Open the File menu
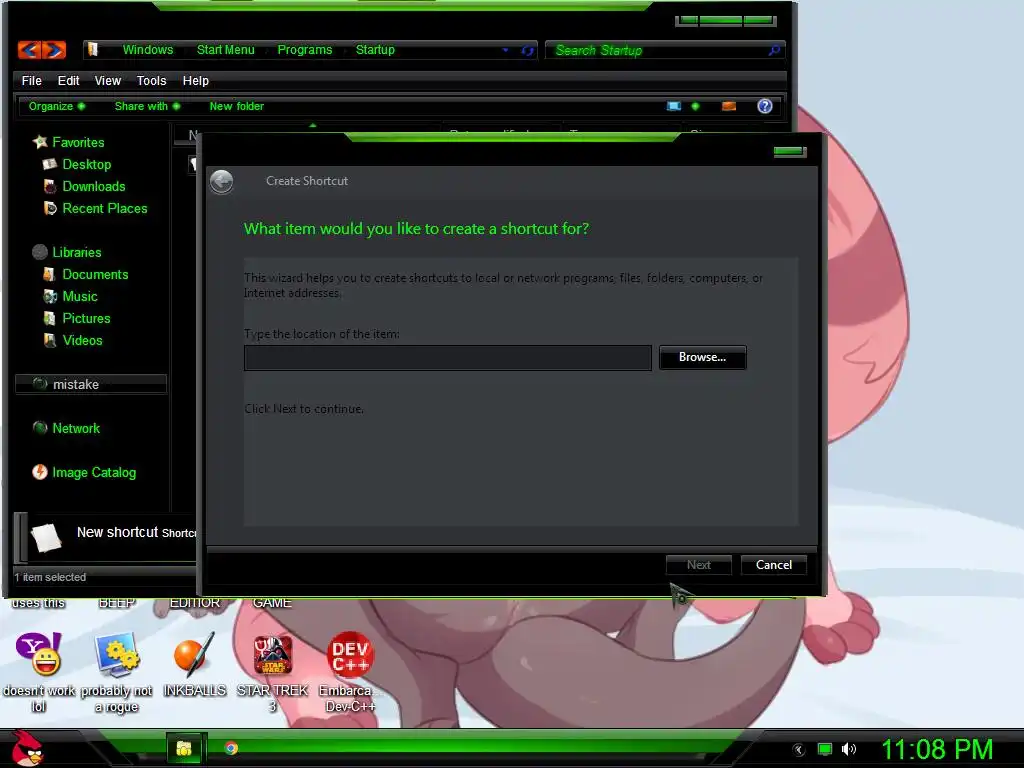This screenshot has width=1024, height=768. tap(31, 80)
